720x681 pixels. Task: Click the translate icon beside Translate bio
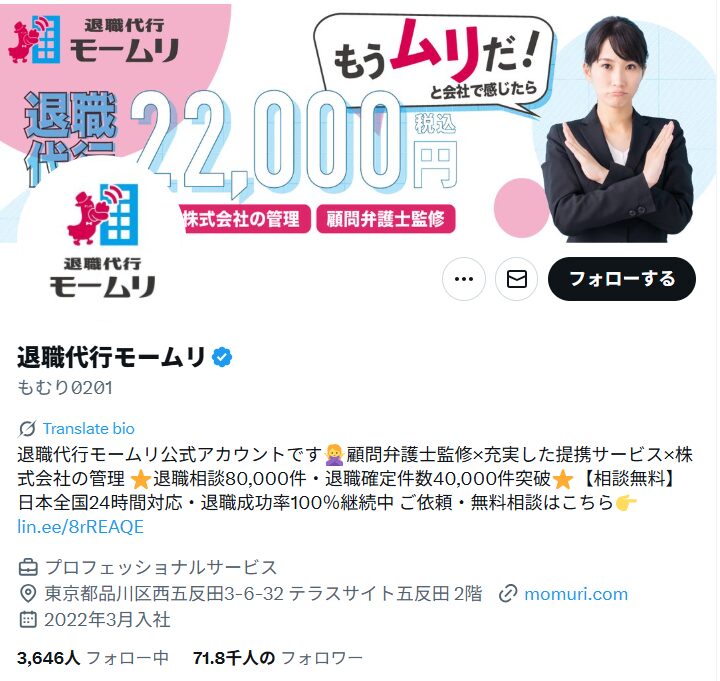[27, 429]
